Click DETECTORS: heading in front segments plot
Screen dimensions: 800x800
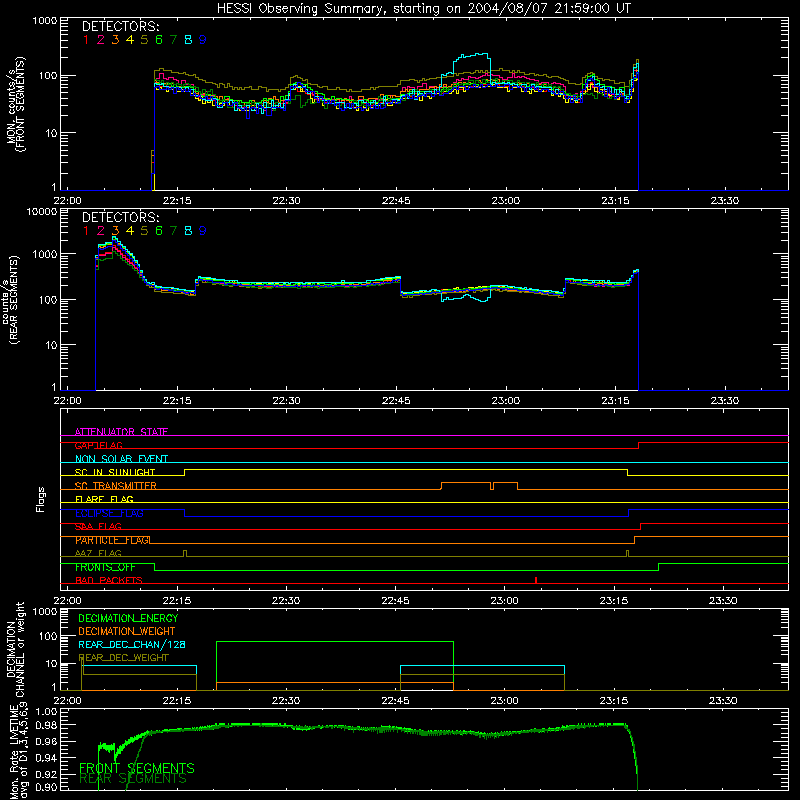click(120, 27)
